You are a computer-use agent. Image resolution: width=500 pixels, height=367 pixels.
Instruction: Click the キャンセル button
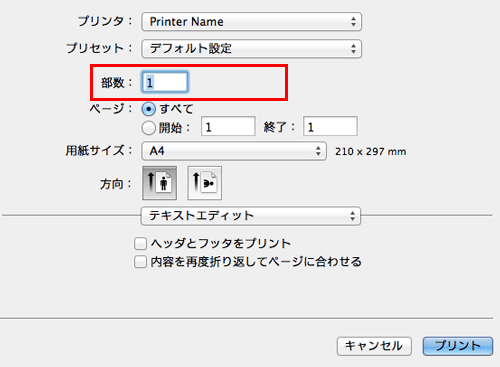[x=374, y=346]
